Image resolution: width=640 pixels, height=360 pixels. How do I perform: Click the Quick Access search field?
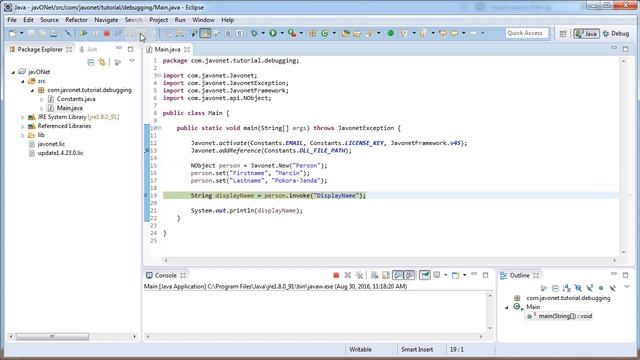click(527, 33)
